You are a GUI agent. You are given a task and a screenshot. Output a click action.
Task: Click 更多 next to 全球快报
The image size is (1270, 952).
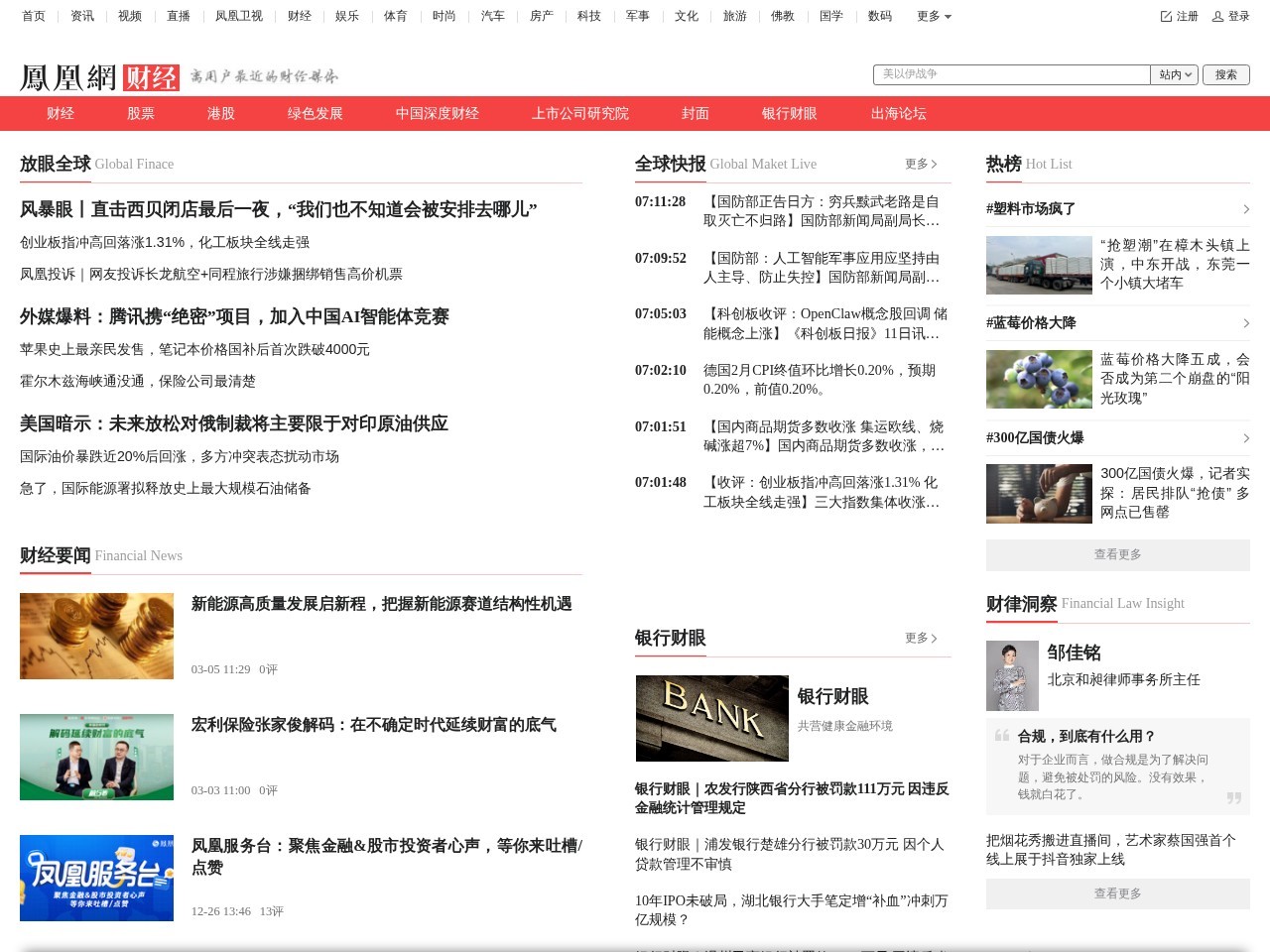[916, 164]
